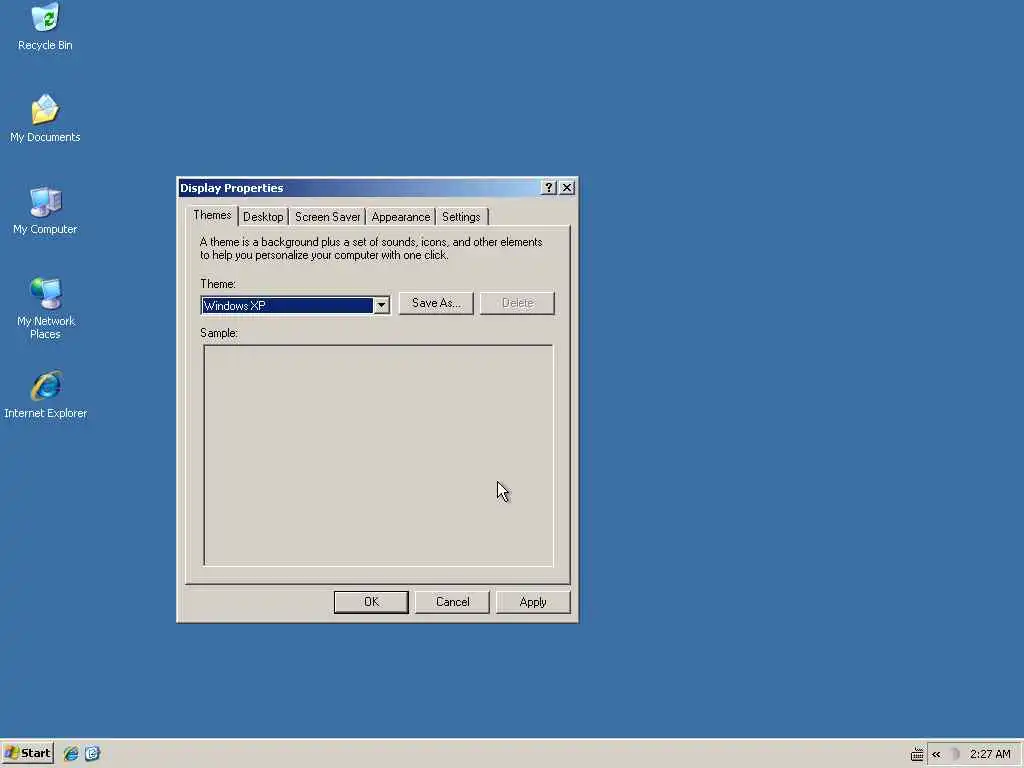
Task: Select the Internet Explorer desktop icon
Action: 45,394
